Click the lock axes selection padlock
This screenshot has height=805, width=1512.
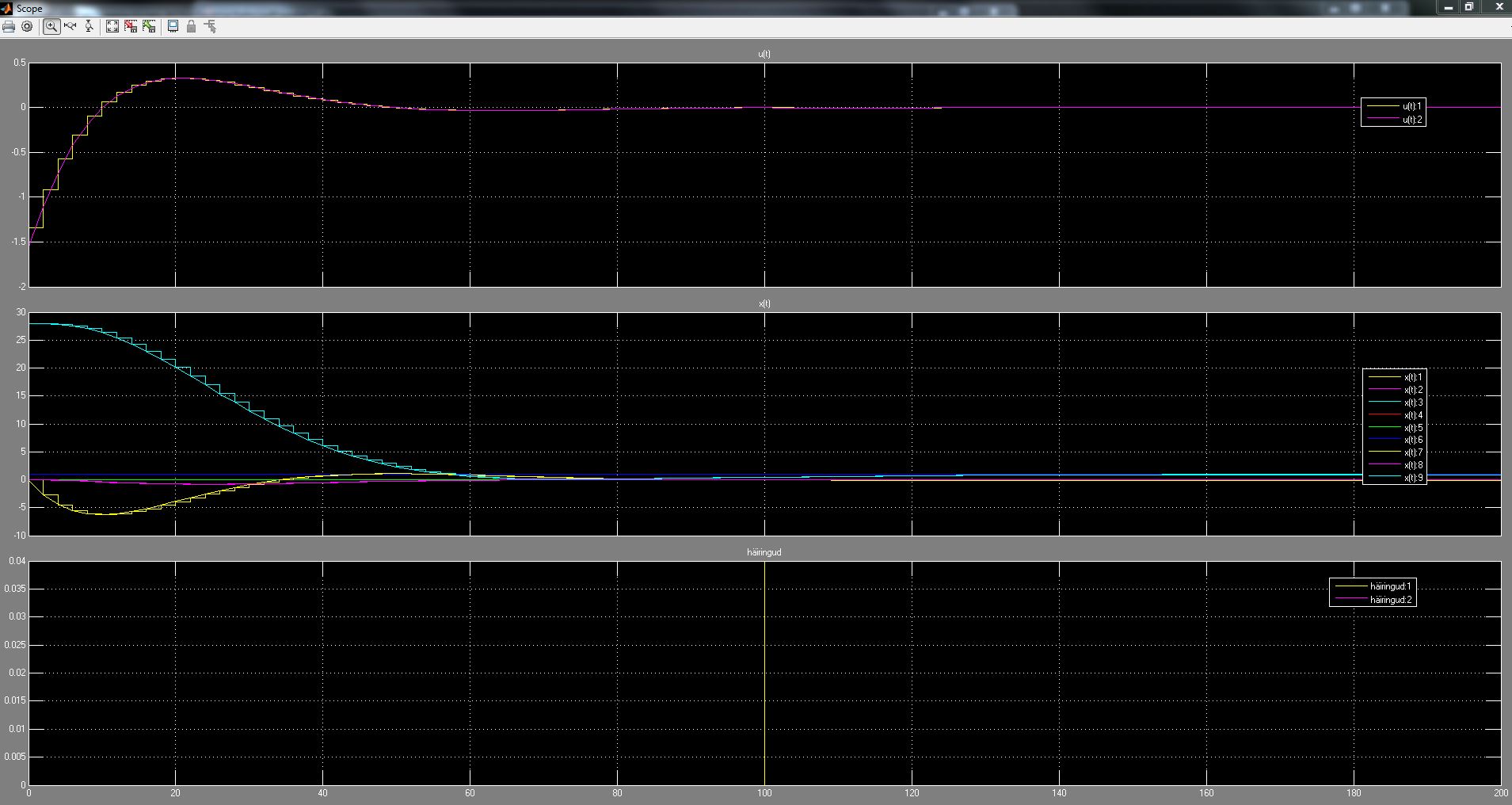coord(191,26)
